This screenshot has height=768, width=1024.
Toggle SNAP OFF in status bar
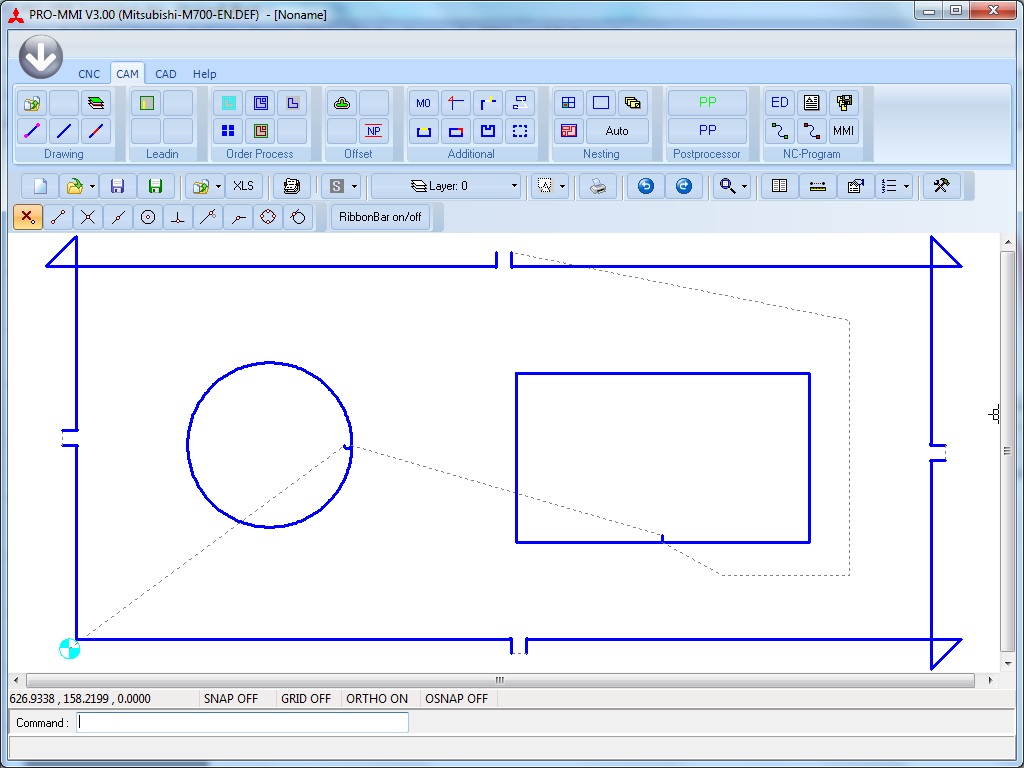pyautogui.click(x=231, y=699)
